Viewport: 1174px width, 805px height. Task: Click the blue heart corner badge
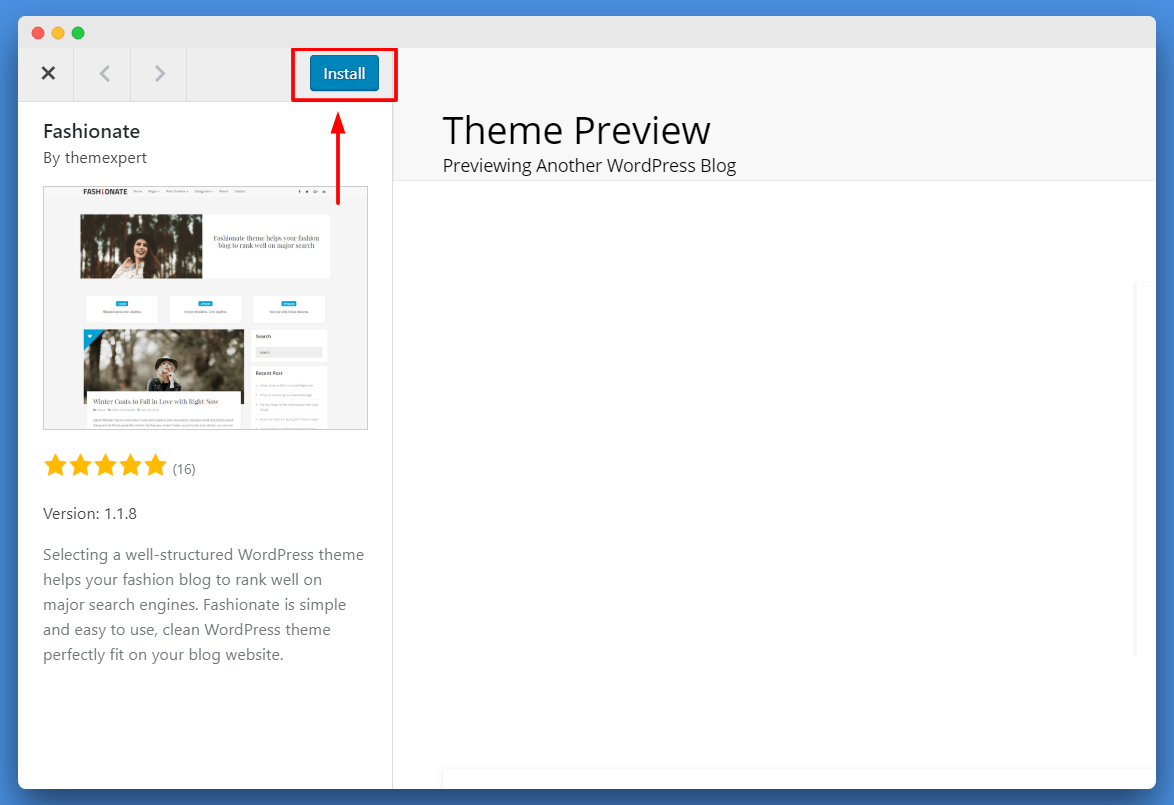click(90, 336)
